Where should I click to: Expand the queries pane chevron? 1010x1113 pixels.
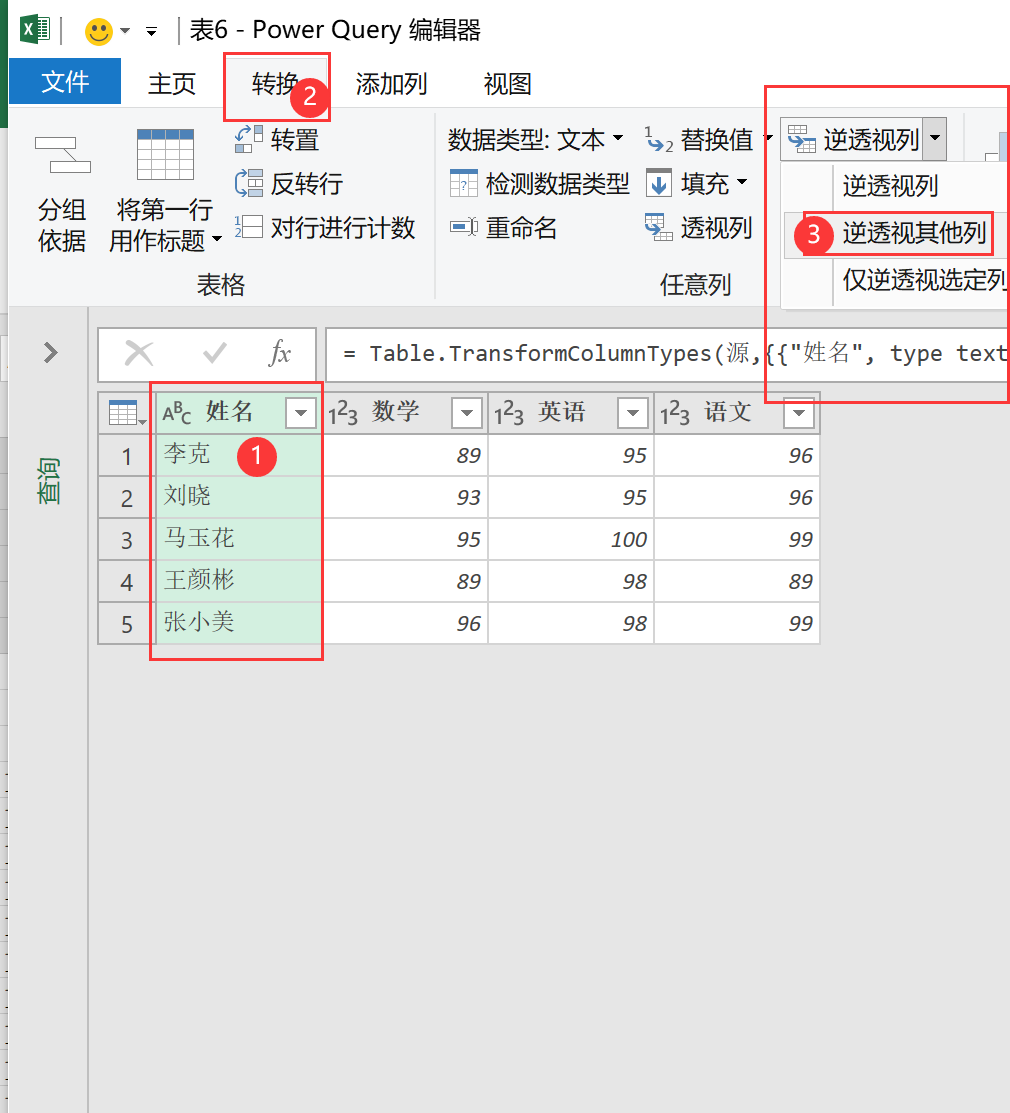point(50,352)
